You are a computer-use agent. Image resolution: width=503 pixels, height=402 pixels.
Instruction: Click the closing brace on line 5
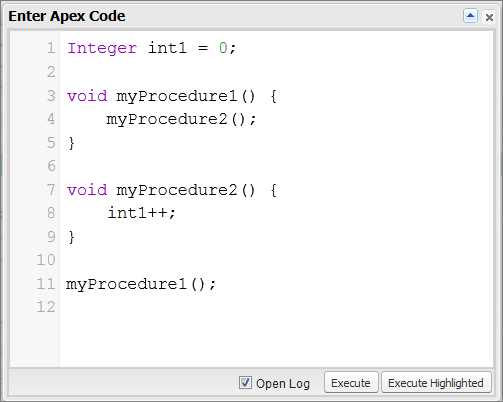point(71,143)
